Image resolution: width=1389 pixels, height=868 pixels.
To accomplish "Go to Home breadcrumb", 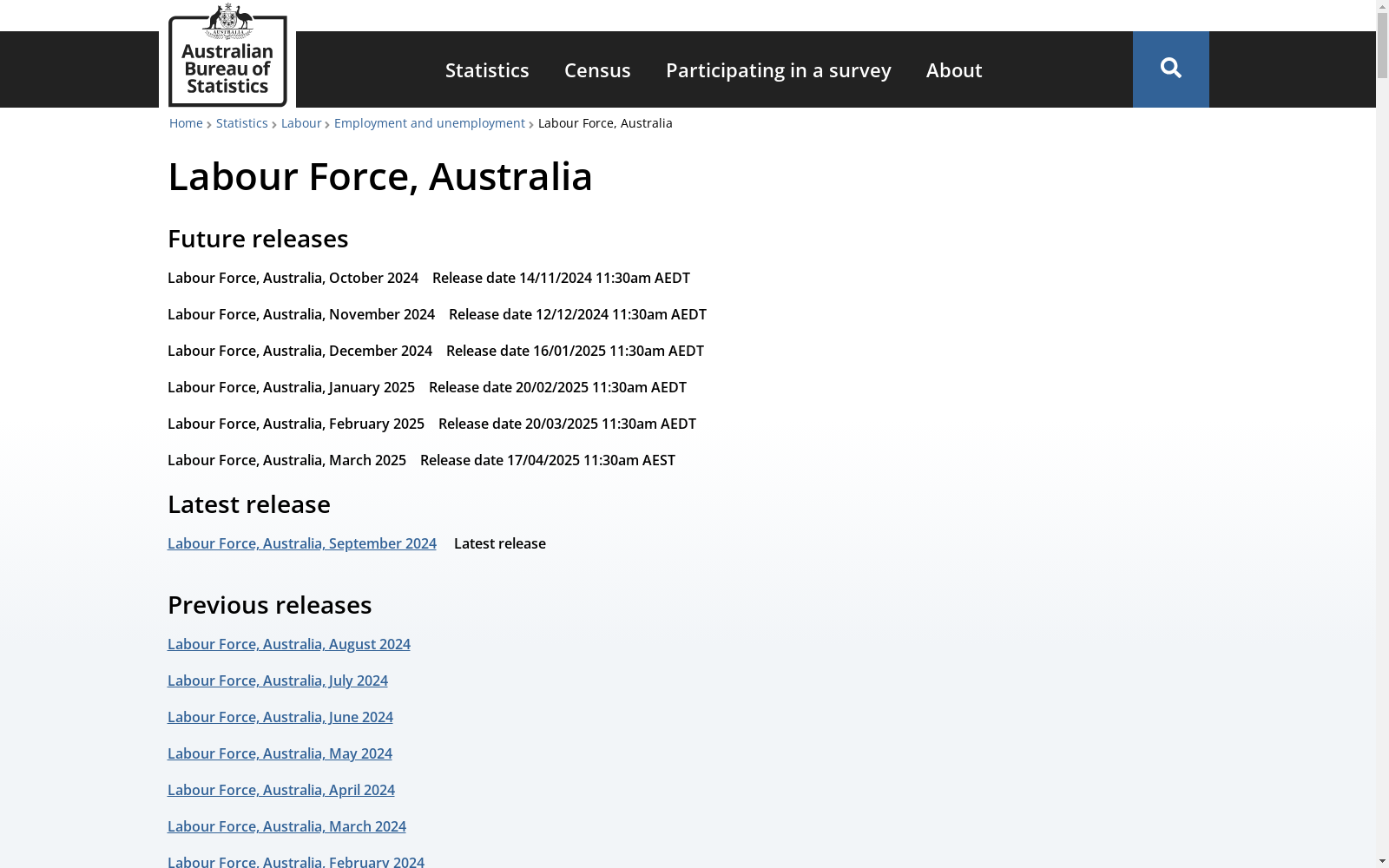I will tap(186, 123).
